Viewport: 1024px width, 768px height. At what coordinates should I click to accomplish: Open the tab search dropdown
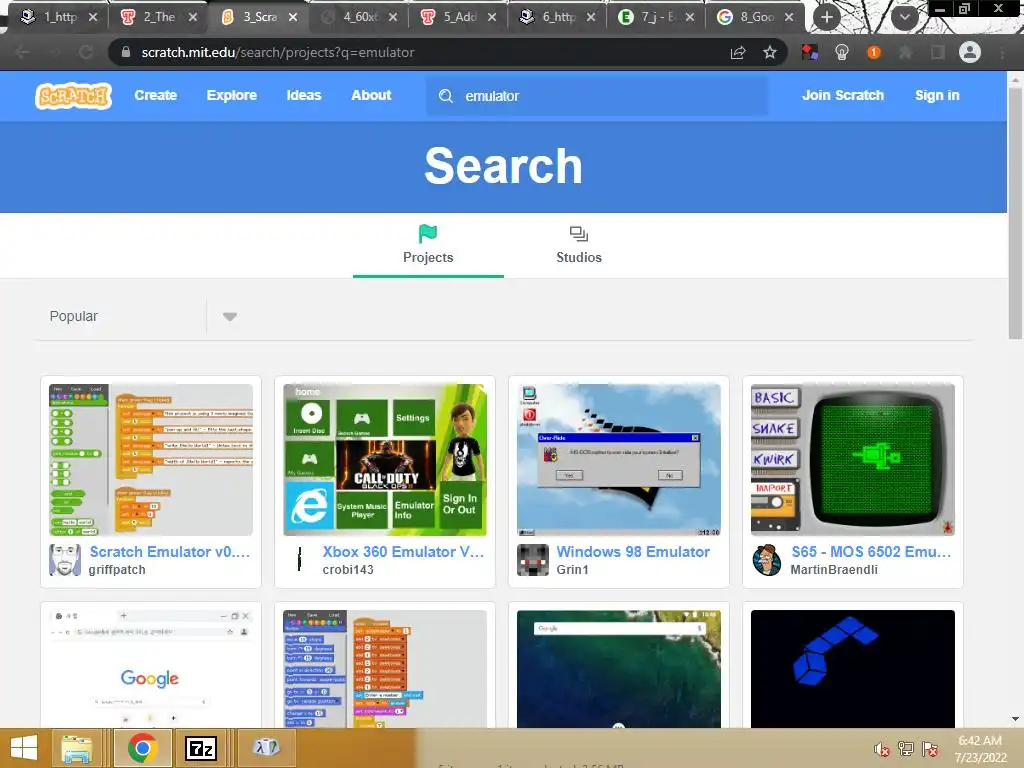[x=904, y=17]
